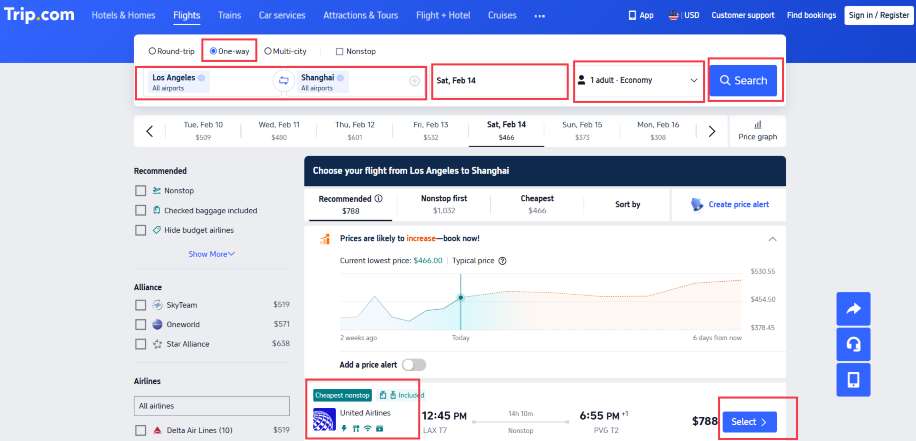Collapse the price trend panel chevron
Image resolution: width=916 pixels, height=441 pixels.
point(771,239)
